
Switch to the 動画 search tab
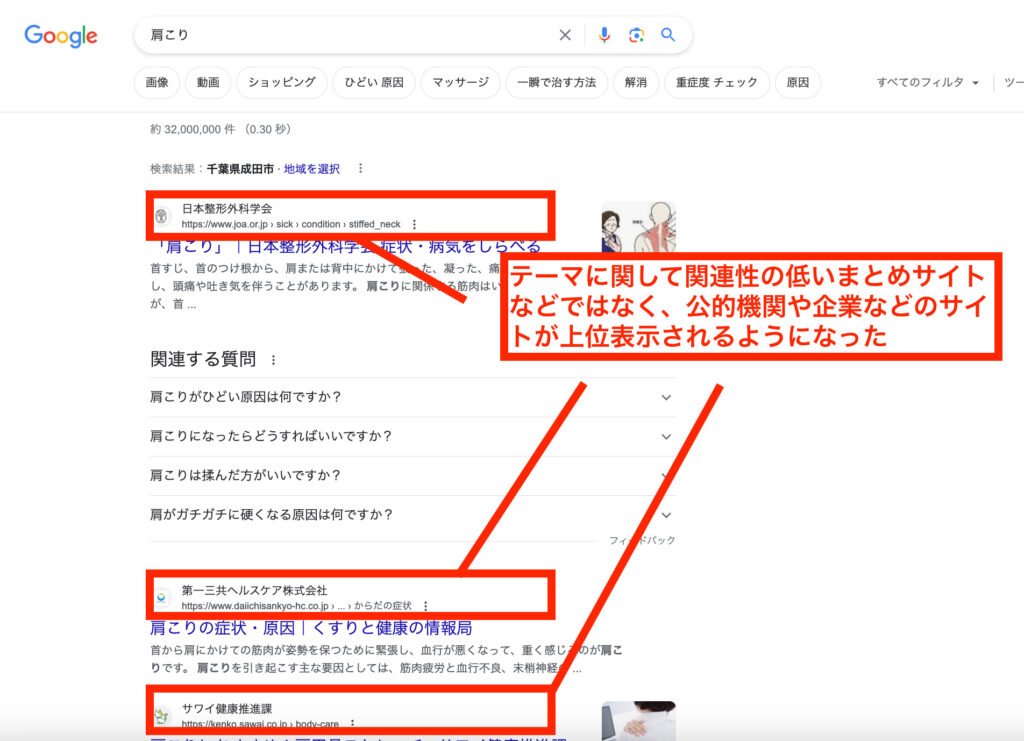207,83
